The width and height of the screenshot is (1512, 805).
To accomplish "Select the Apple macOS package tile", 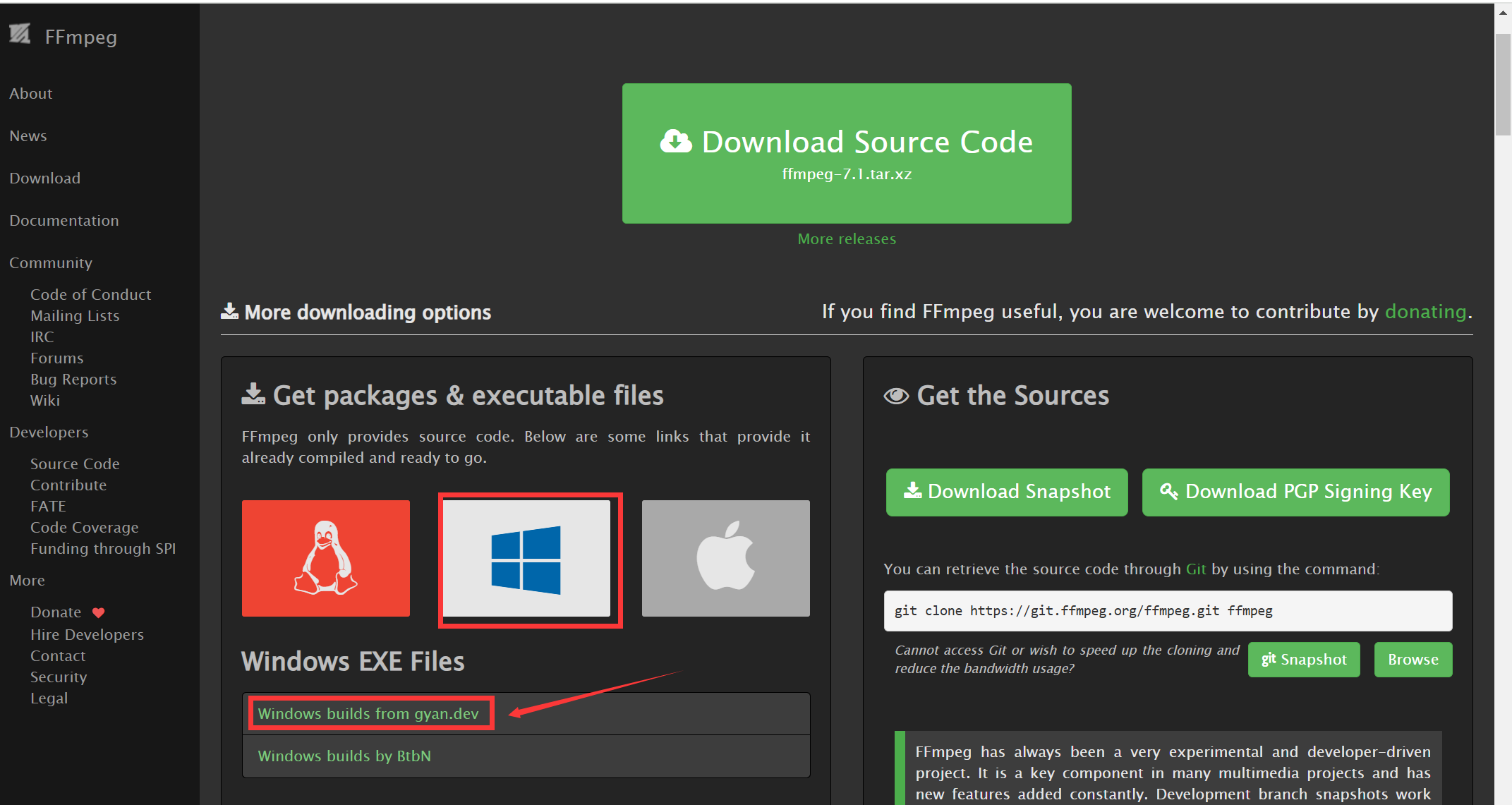I will click(x=725, y=558).
